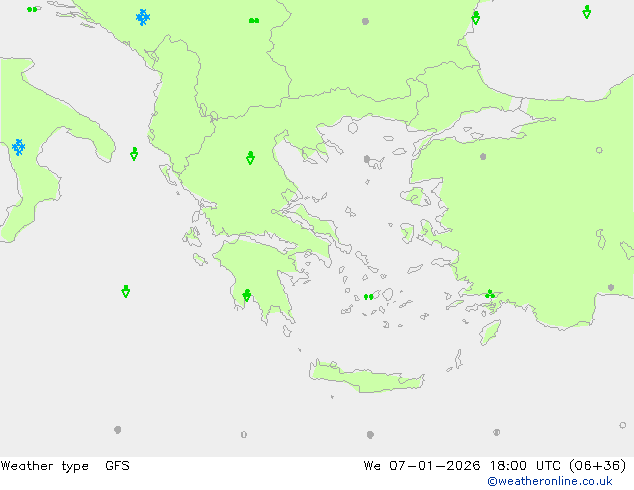Image resolution: width=634 pixels, height=490 pixels.
Task: Select the green triple-dot rain symbol near Bodrum
Action: 490,294
